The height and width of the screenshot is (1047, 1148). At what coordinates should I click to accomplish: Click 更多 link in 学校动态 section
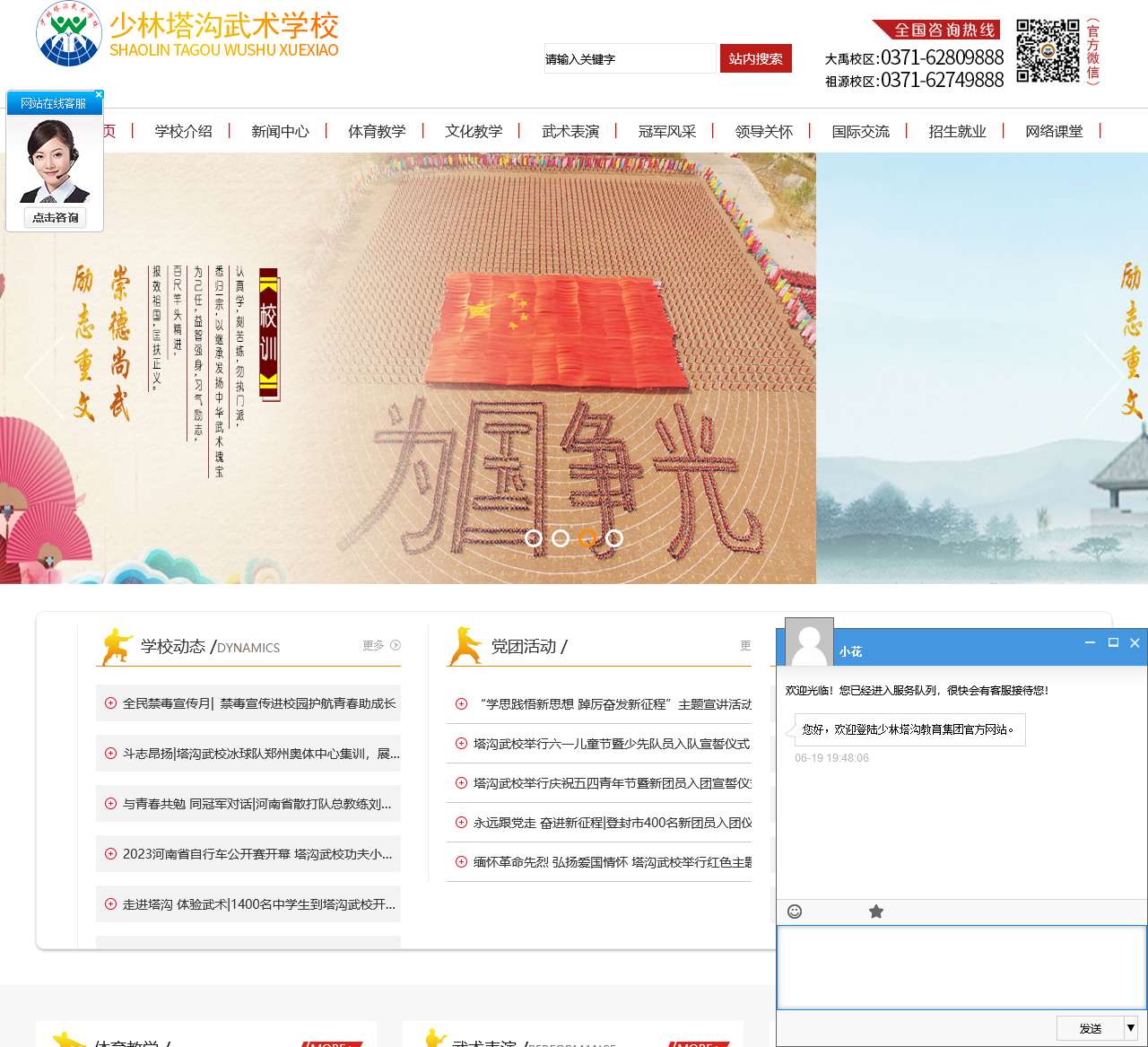pos(381,645)
